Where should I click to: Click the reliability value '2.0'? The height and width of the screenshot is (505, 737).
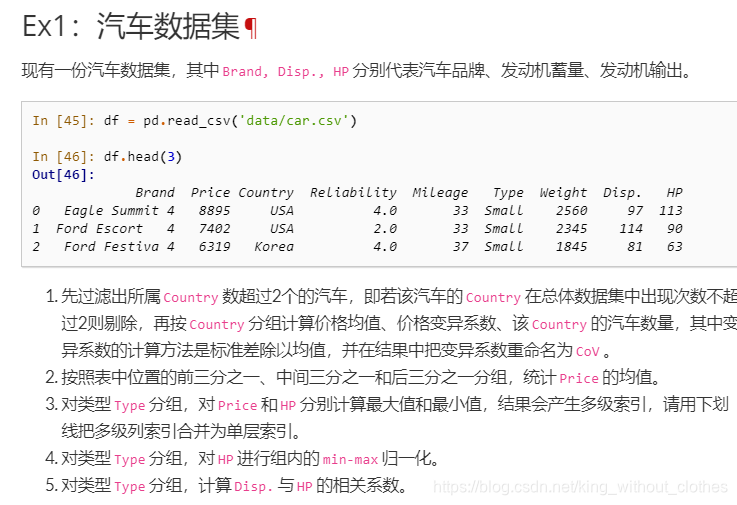(385, 229)
